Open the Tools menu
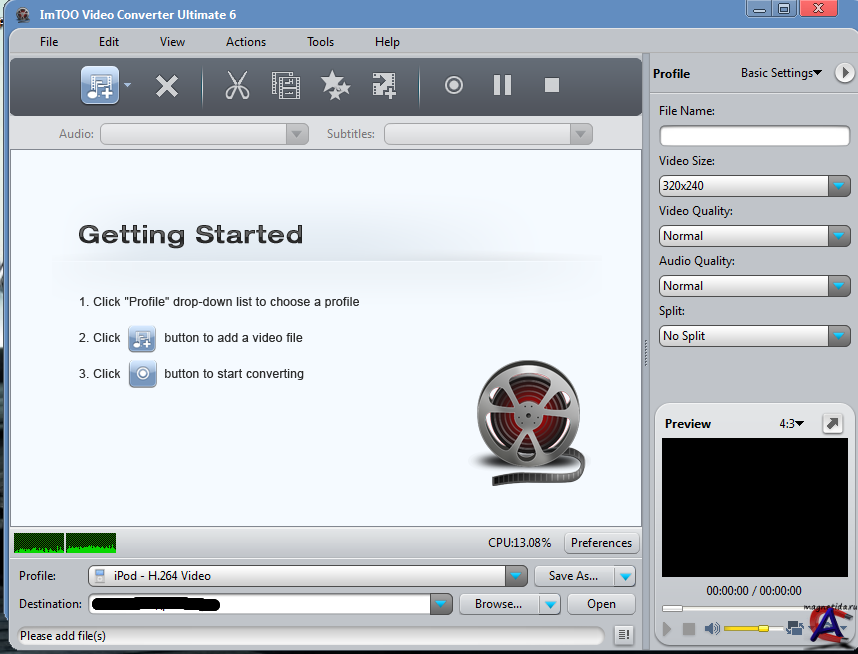The image size is (858, 654). tap(321, 42)
